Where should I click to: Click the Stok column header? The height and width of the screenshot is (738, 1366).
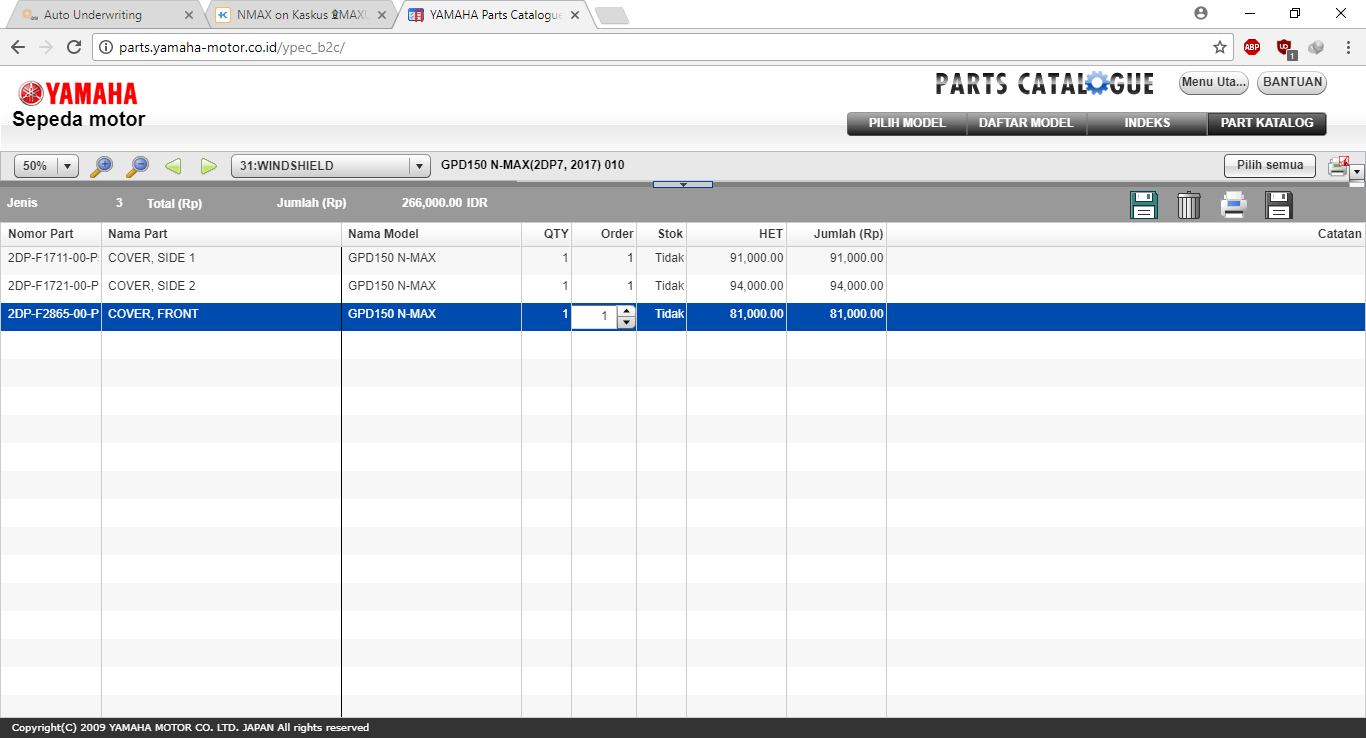pos(661,234)
